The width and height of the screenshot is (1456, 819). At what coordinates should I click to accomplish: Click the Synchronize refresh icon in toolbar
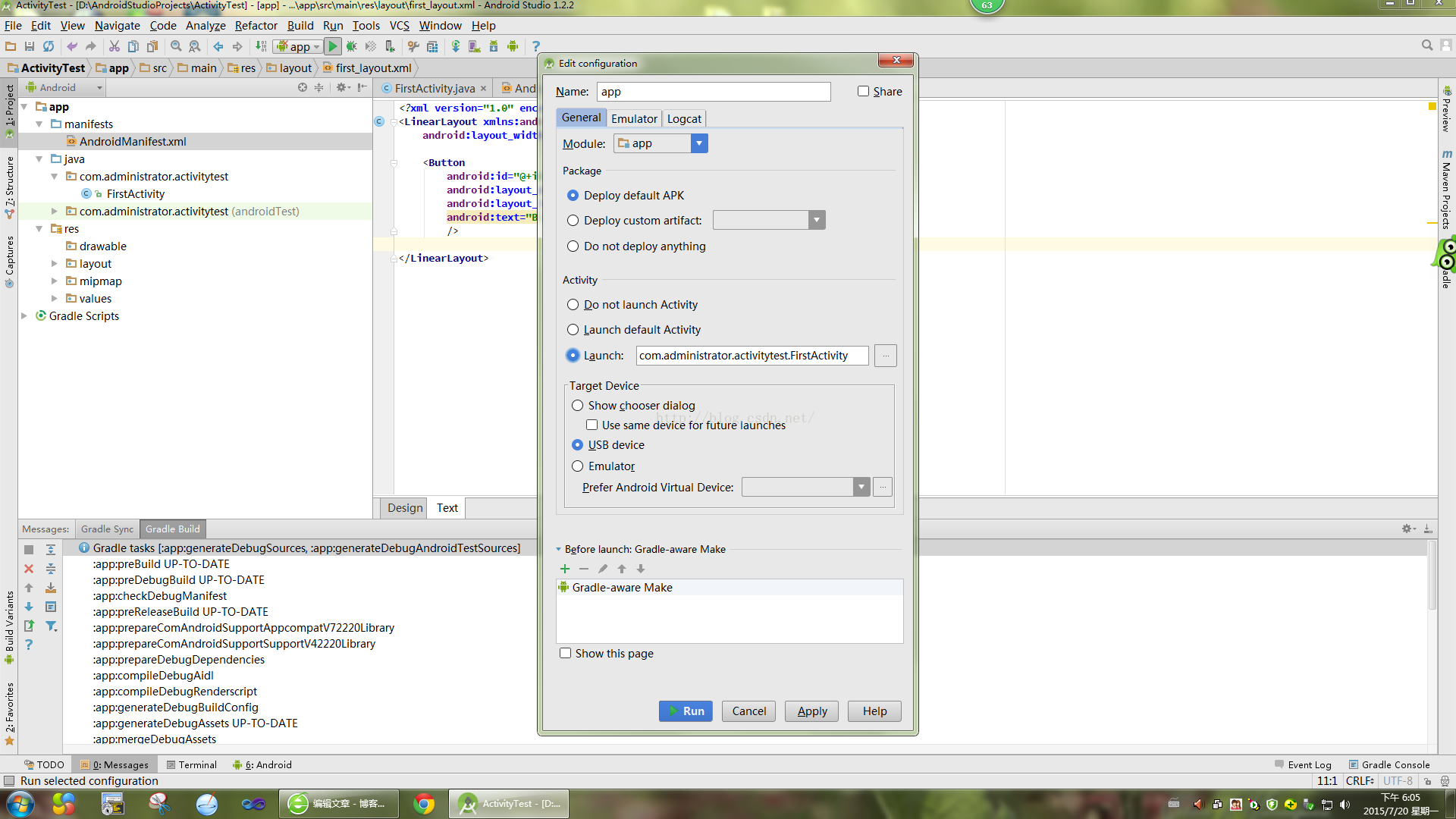pyautogui.click(x=49, y=46)
